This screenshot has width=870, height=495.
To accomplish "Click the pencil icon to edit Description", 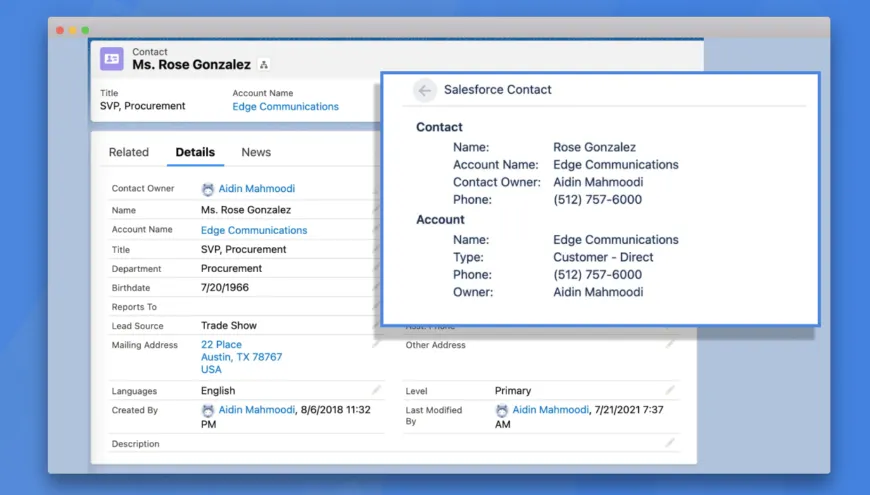I will tap(670, 442).
